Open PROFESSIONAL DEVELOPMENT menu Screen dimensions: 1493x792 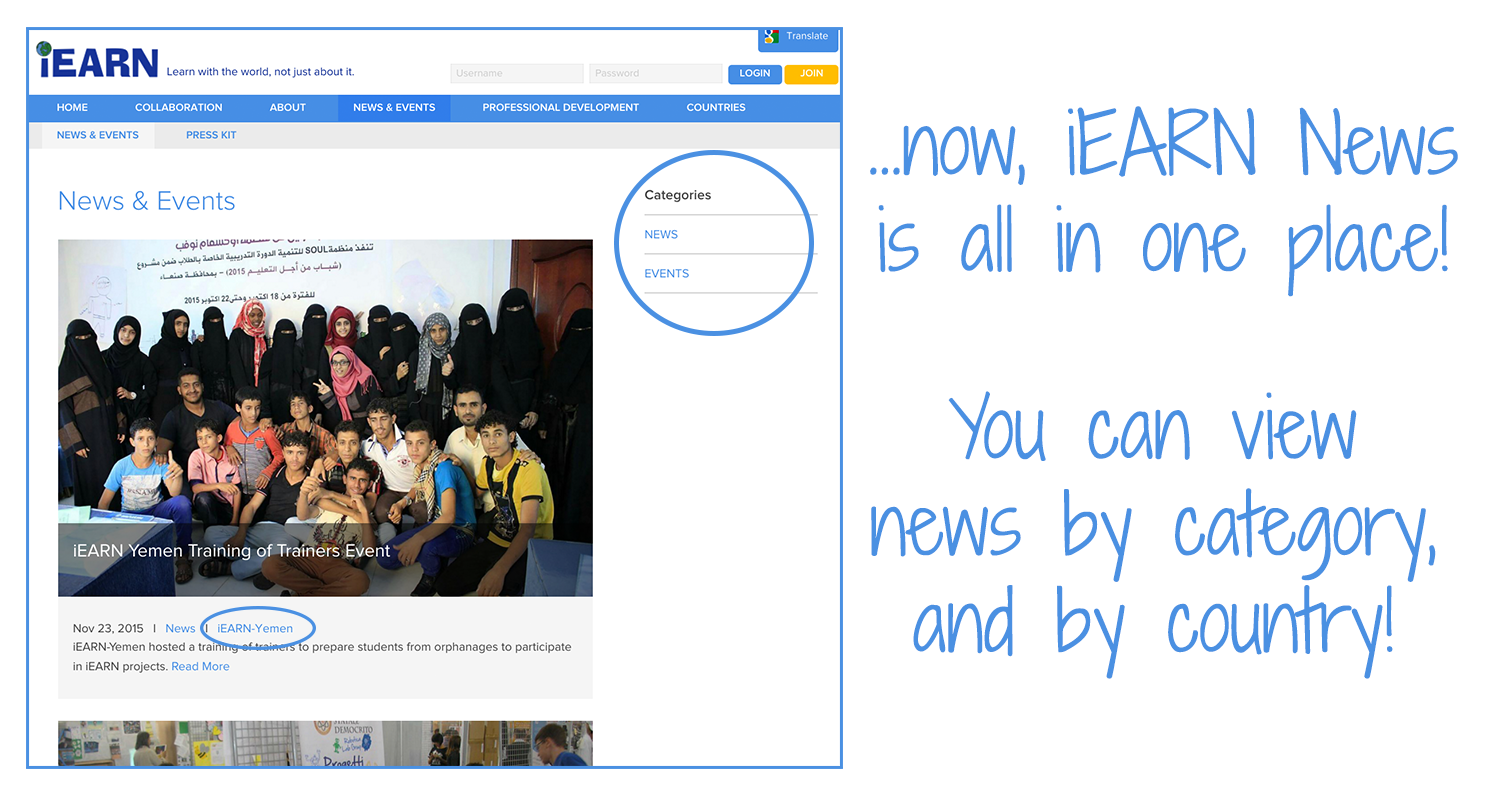(561, 108)
